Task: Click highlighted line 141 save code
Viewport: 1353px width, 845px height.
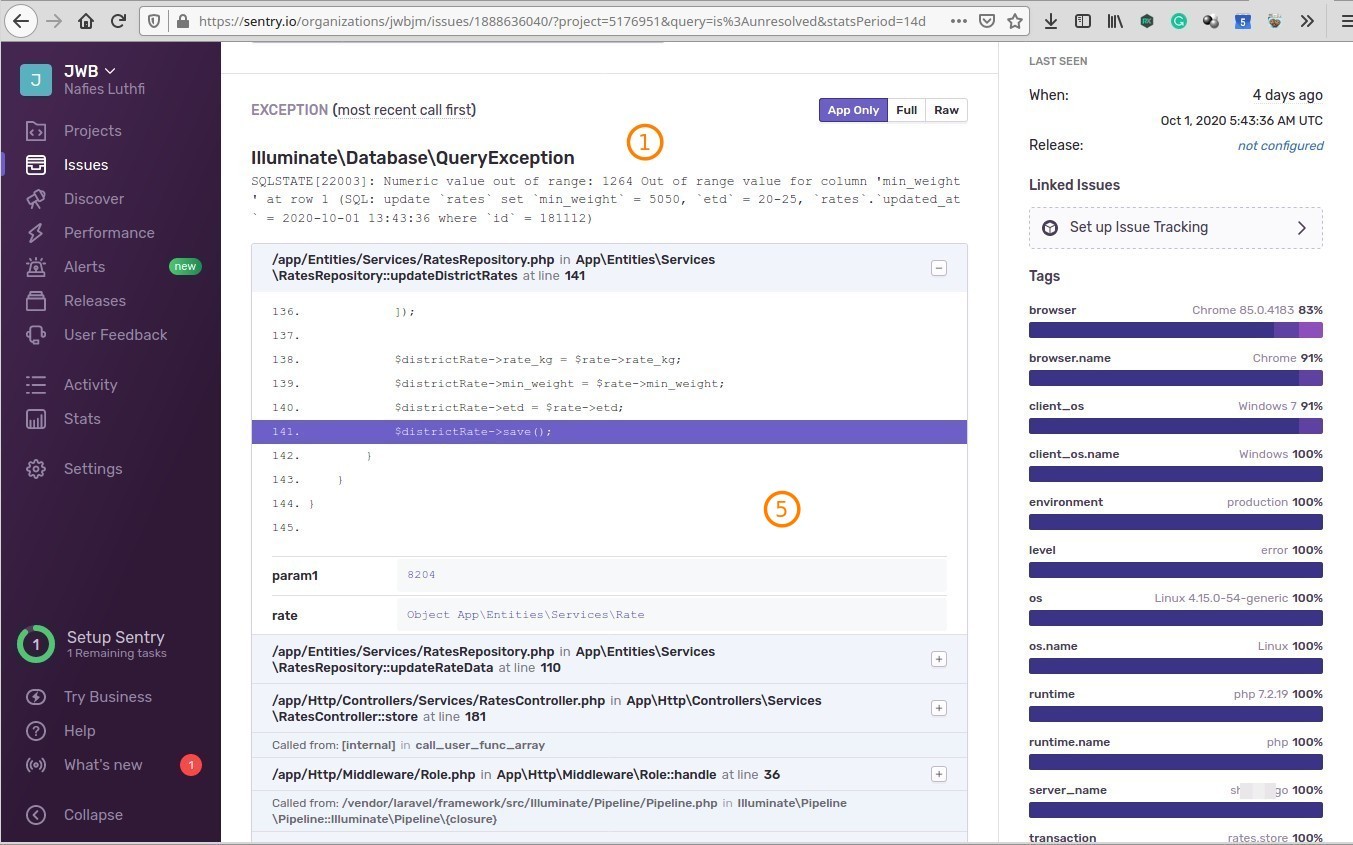Action: coord(609,432)
